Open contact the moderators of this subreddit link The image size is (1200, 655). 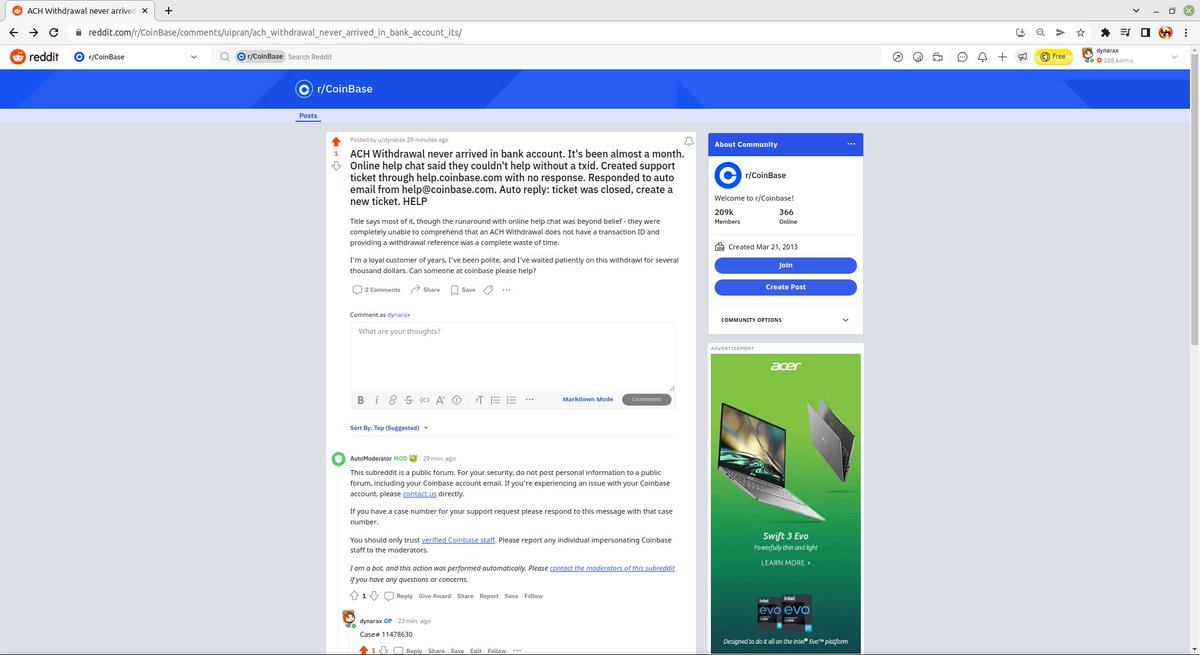(x=612, y=568)
